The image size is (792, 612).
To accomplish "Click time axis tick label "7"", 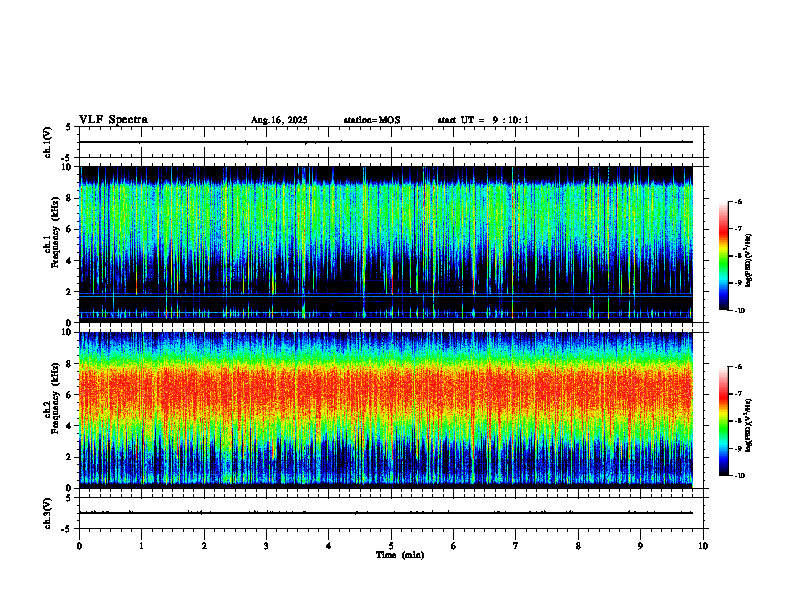I will coord(516,546).
